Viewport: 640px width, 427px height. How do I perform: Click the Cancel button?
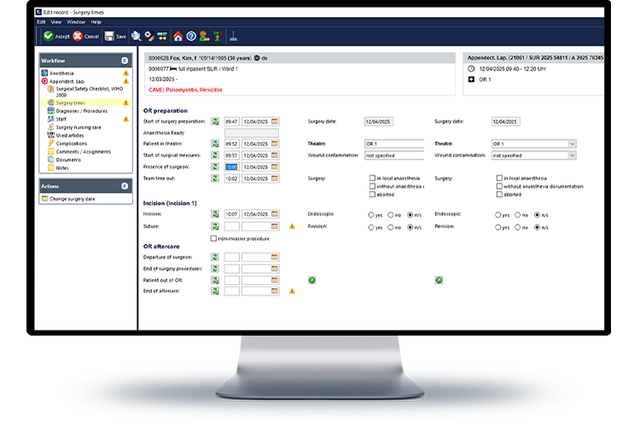pyautogui.click(x=84, y=36)
